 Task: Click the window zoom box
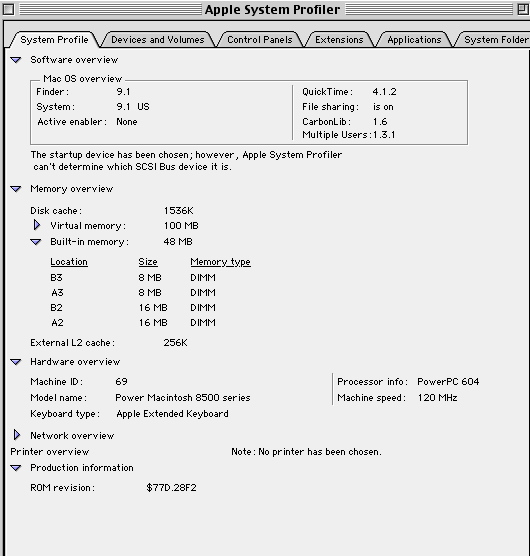[x=523, y=10]
